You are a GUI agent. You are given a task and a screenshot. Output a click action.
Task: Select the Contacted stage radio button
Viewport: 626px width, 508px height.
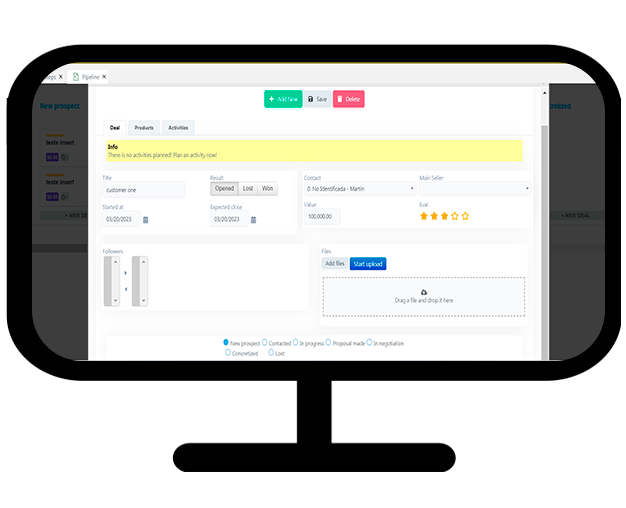(x=265, y=343)
